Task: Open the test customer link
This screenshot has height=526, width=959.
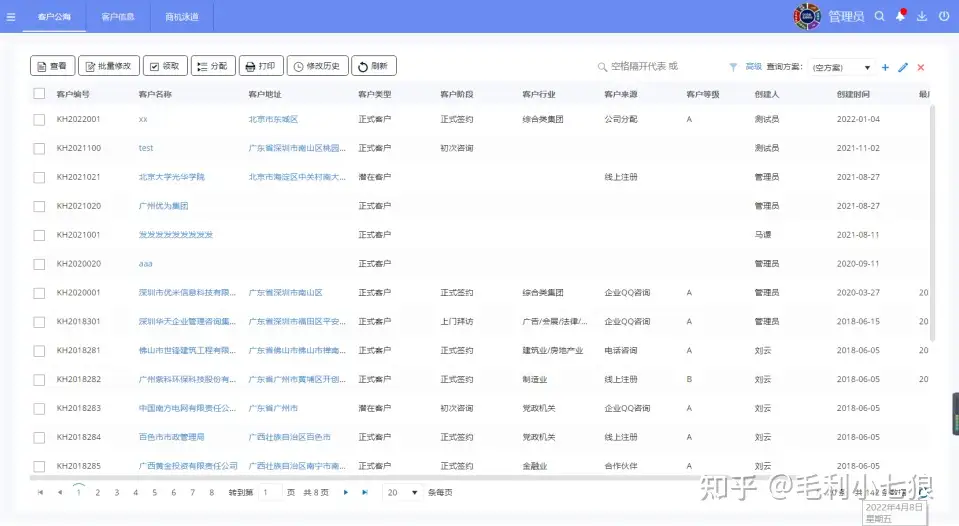Action: 146,148
